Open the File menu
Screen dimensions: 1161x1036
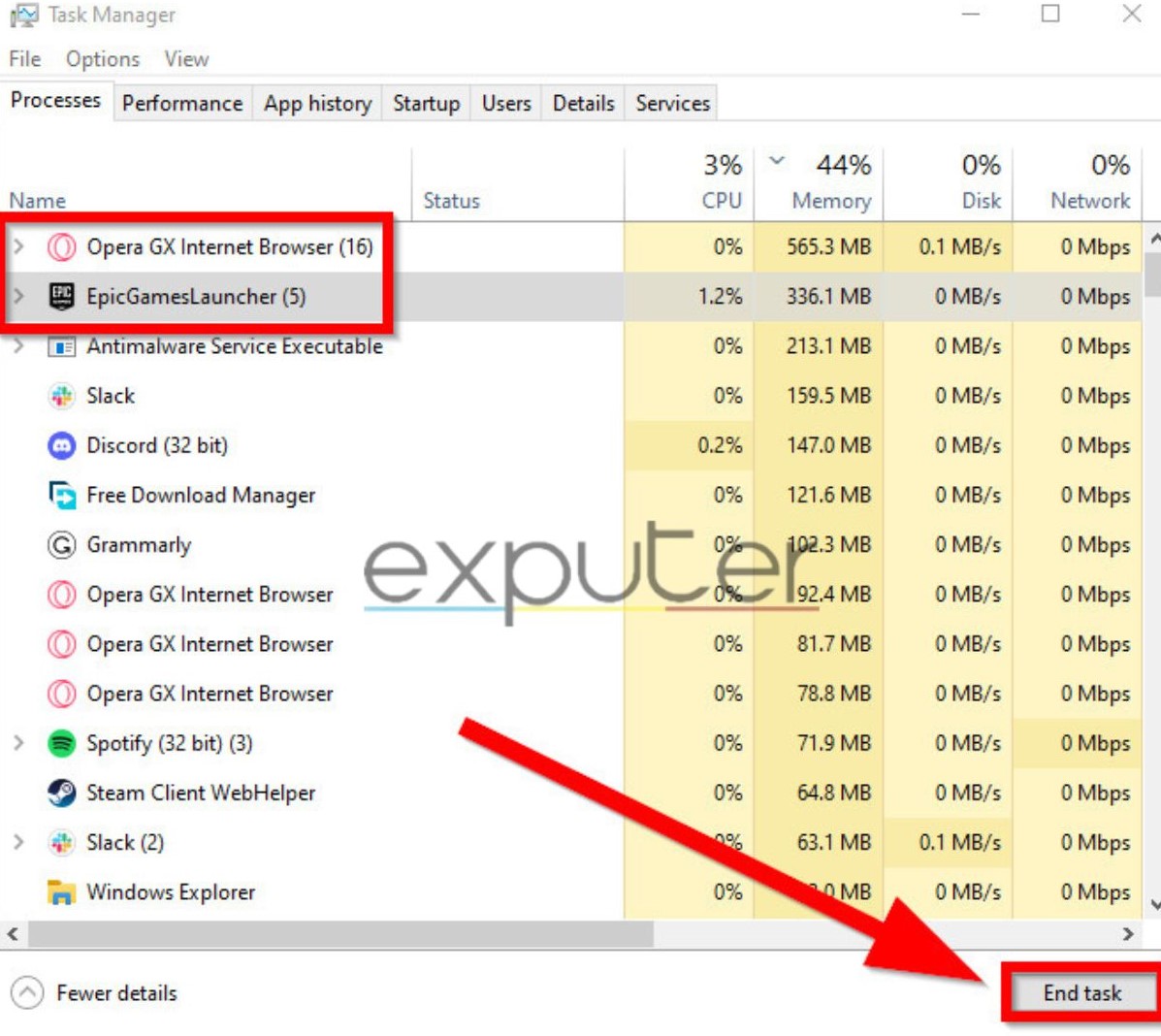click(25, 58)
